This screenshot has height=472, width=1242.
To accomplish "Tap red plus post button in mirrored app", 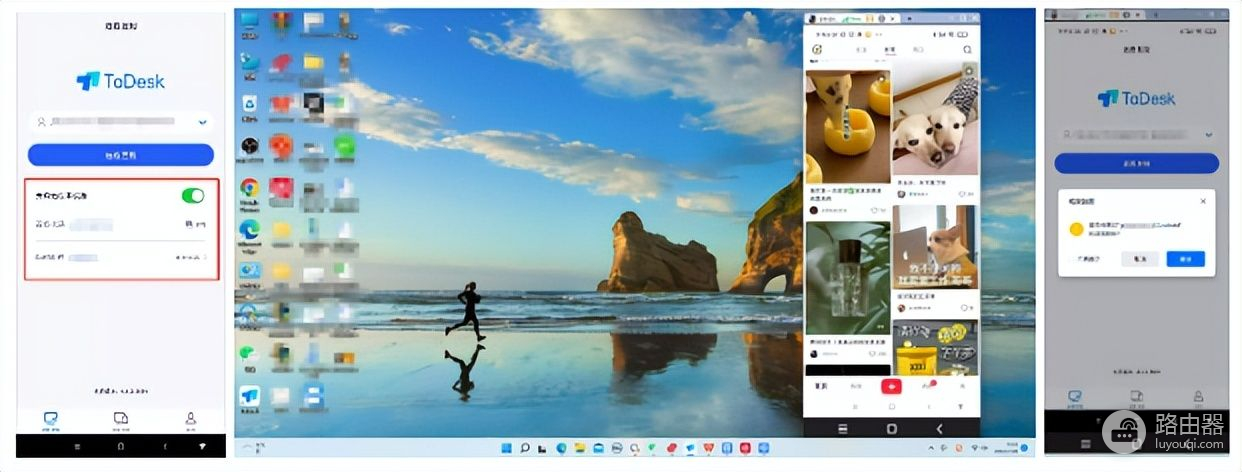I will pos(891,386).
